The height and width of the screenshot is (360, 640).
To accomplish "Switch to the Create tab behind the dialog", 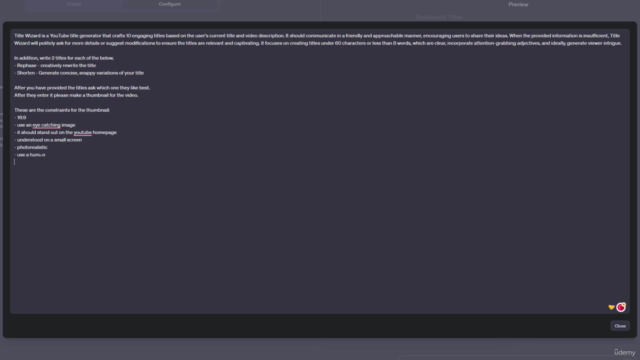I will click(x=73, y=4).
